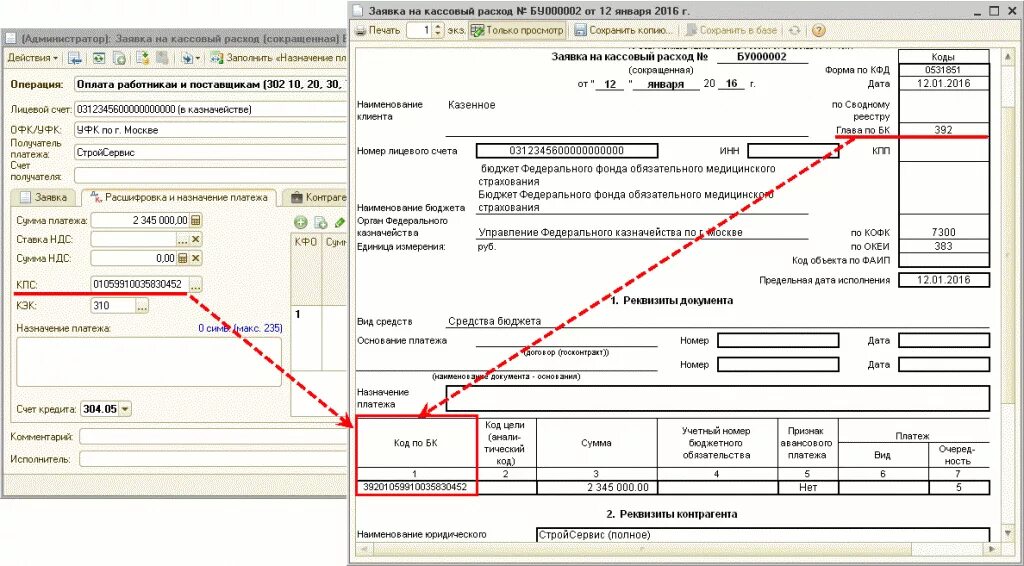Viewport: 1024px width, 566px height.
Task: Click the help question mark icon
Action: (x=818, y=30)
